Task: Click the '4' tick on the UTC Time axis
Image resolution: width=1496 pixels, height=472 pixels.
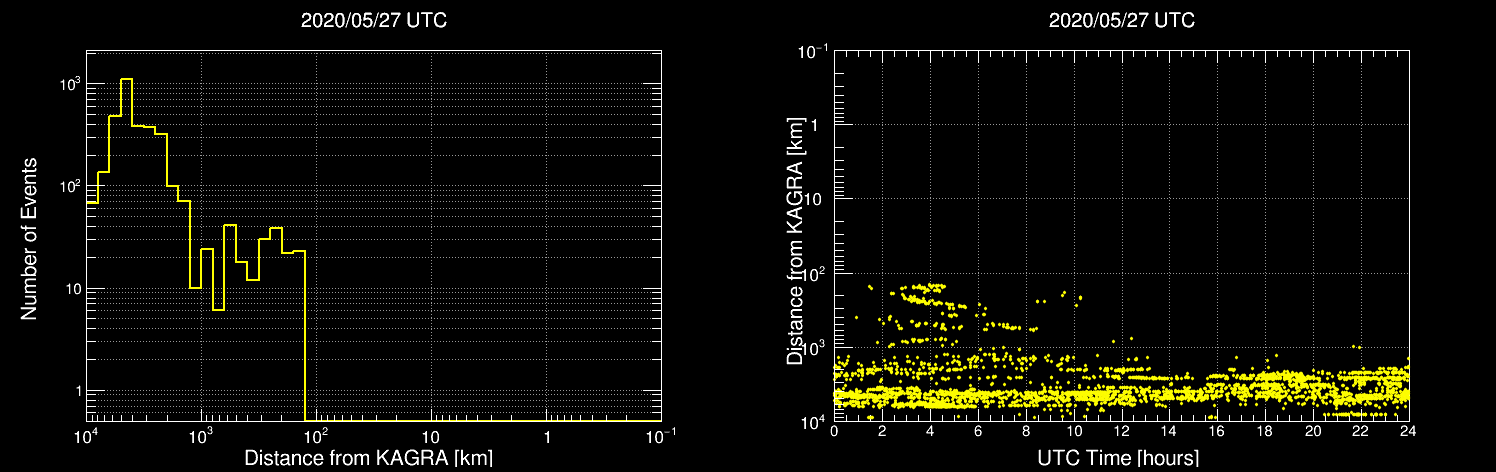Action: pos(930,433)
